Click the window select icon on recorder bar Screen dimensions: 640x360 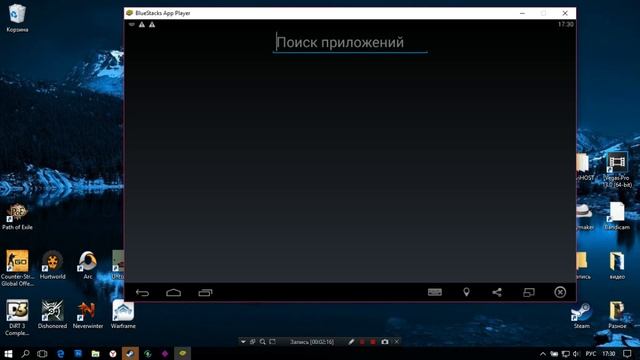252,342
